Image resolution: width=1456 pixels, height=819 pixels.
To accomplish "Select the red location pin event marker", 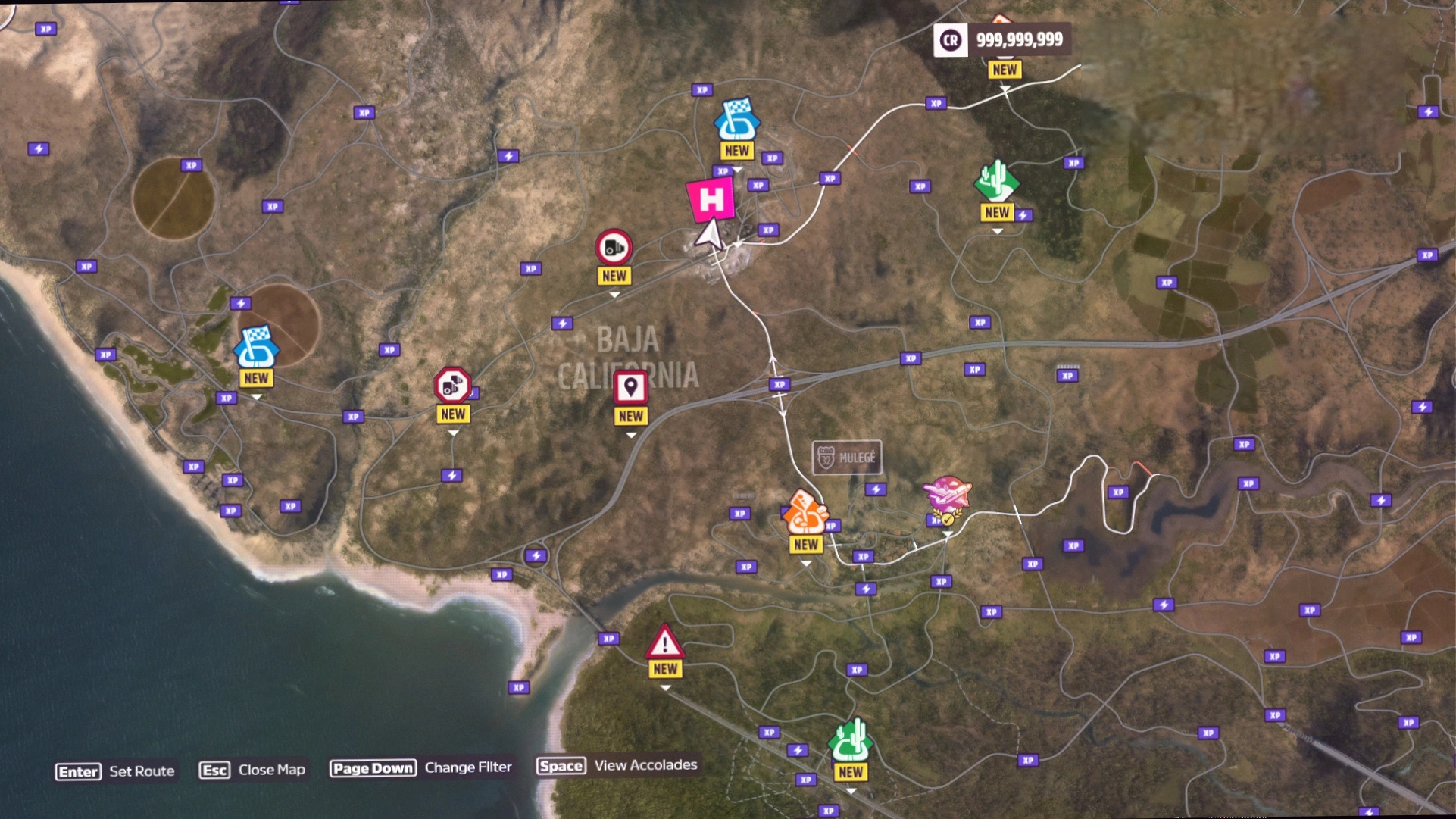I will point(630,387).
